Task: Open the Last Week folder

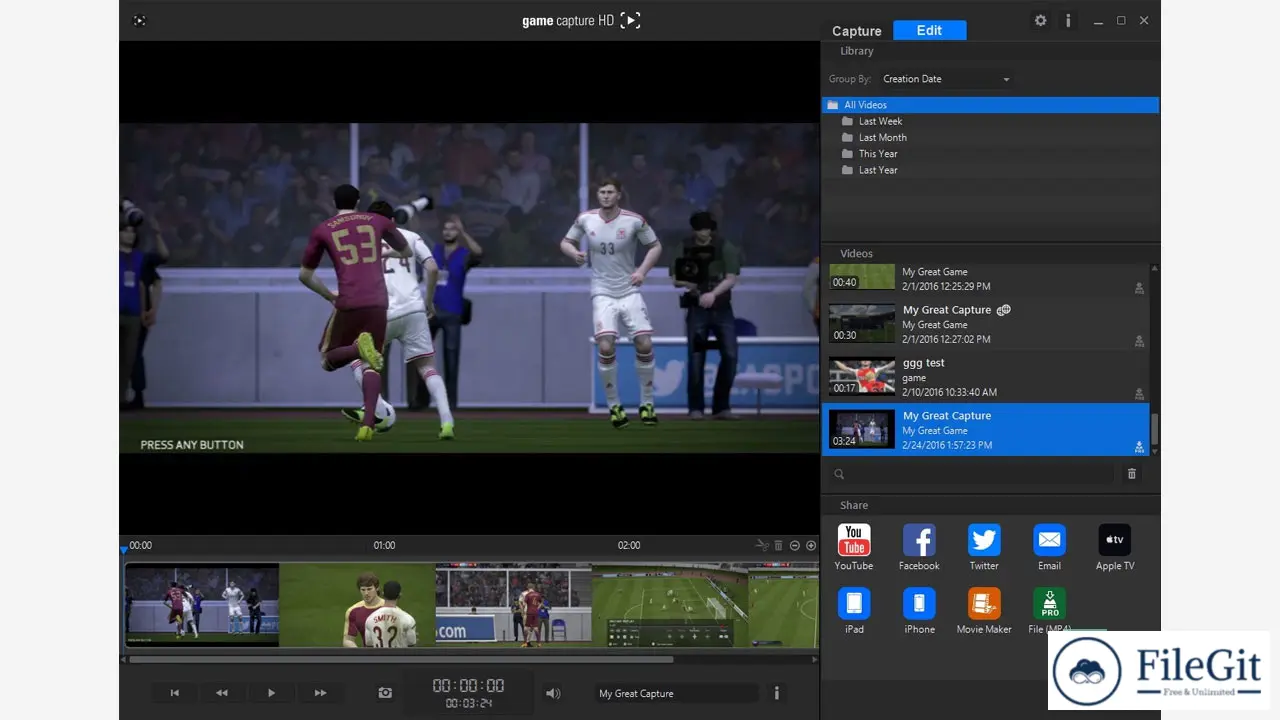Action: pos(880,121)
